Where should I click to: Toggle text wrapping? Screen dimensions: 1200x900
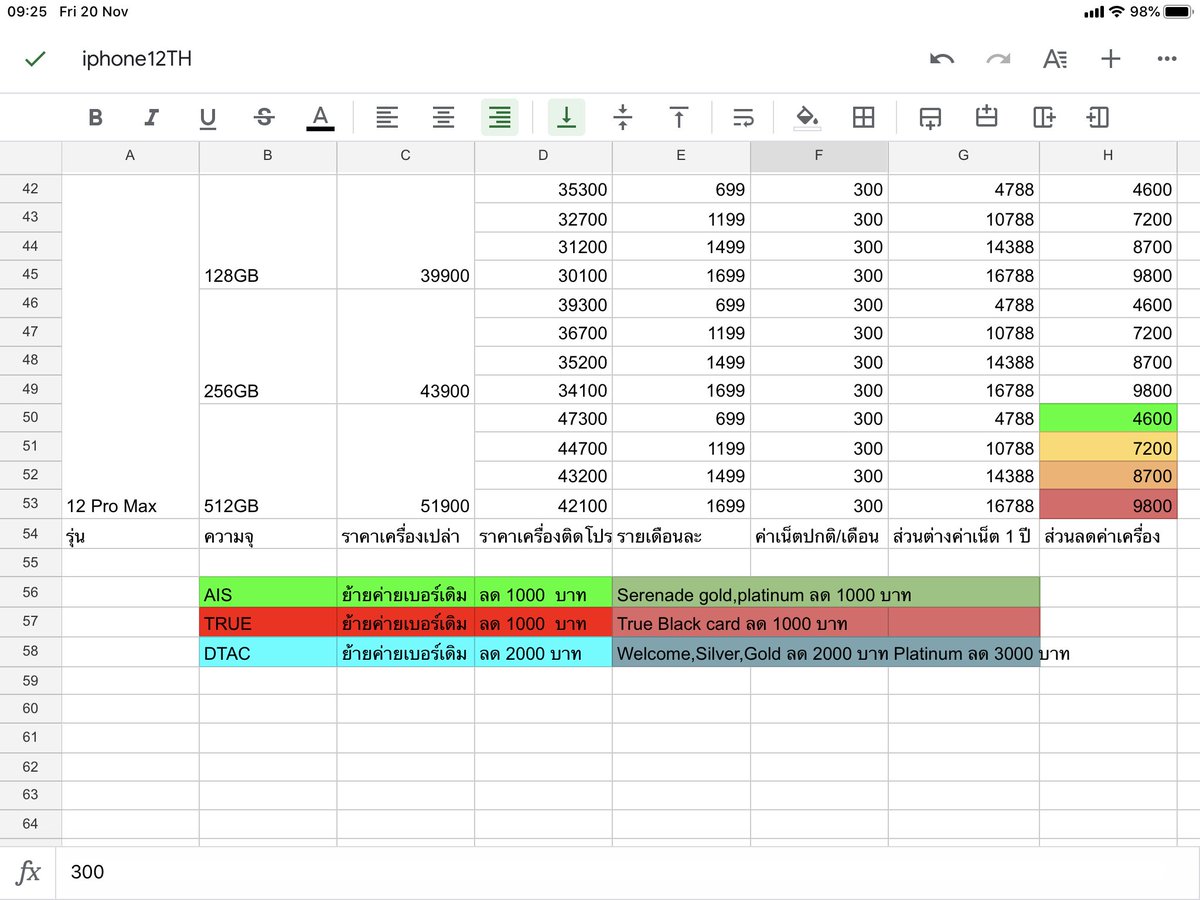743,118
